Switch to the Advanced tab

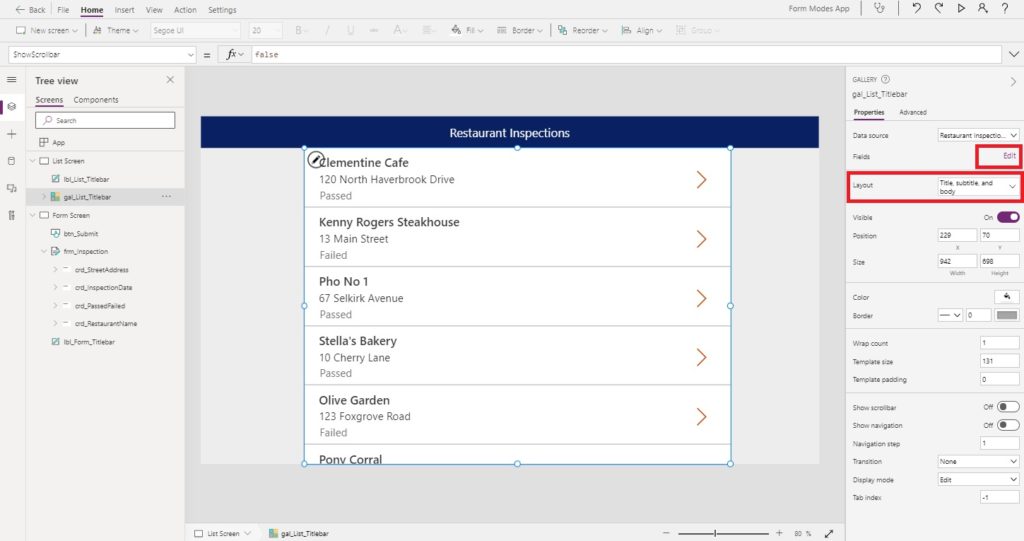912,112
